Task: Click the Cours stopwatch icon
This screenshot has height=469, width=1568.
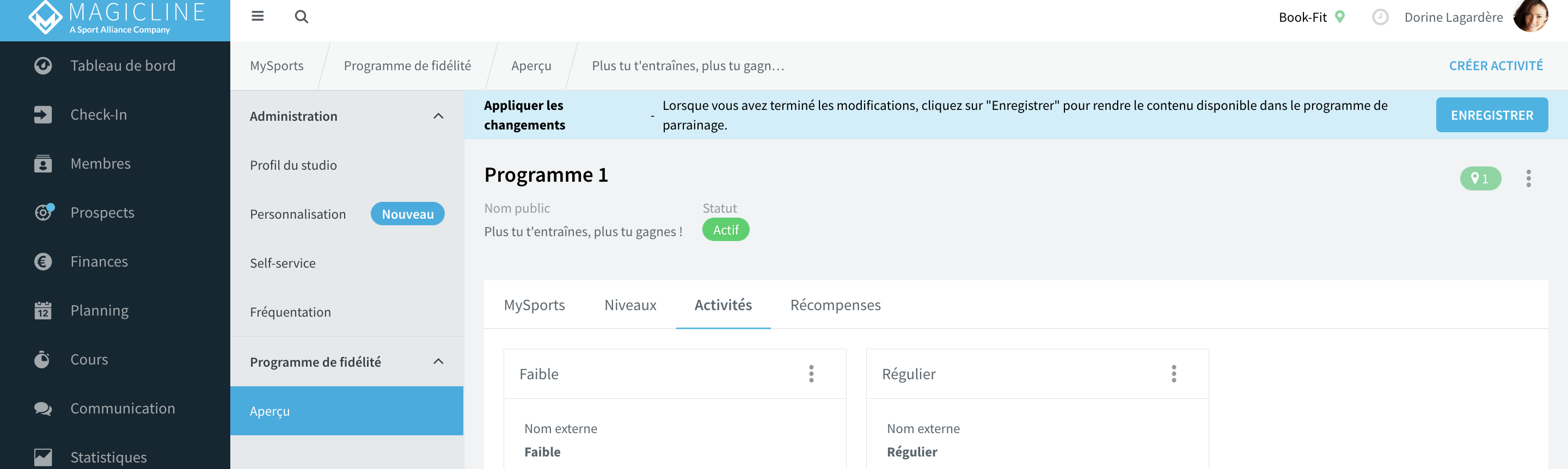Action: tap(42, 359)
